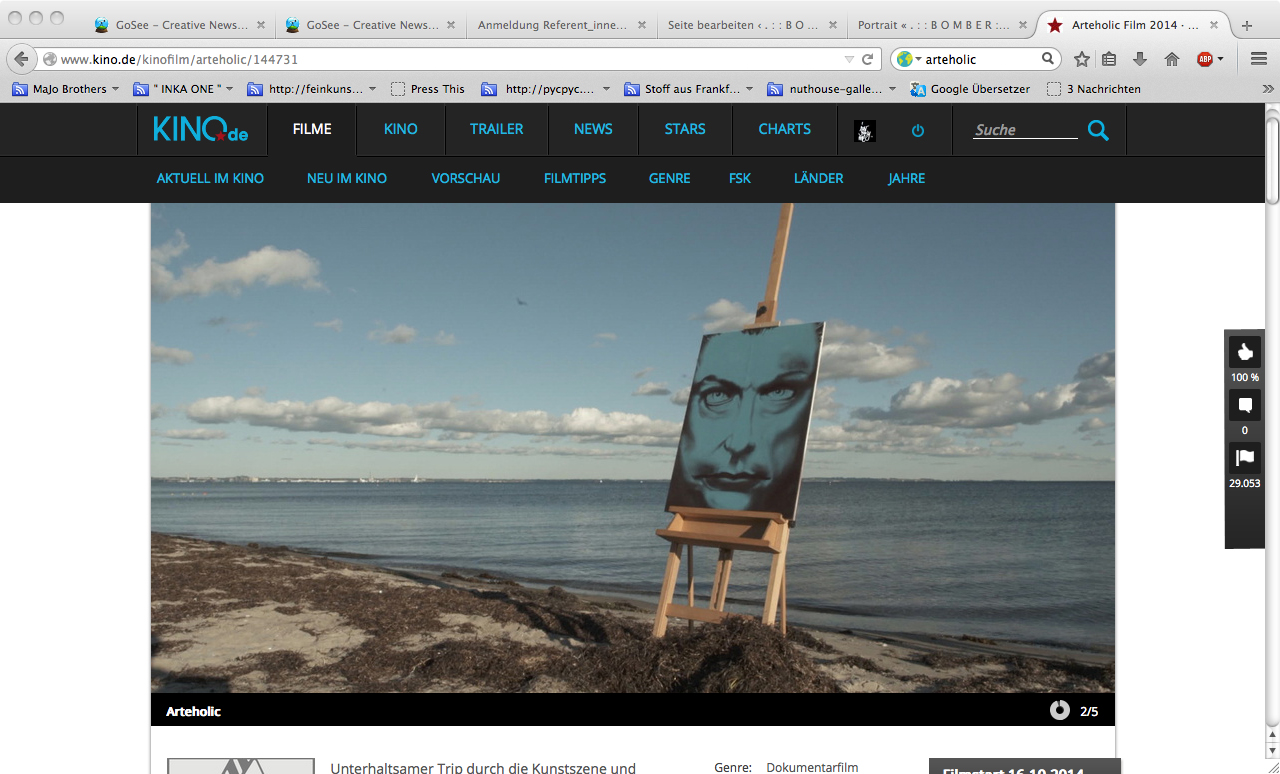This screenshot has height=774, width=1280.
Task: Click the power icon in kino.de navigation
Action: click(x=918, y=130)
